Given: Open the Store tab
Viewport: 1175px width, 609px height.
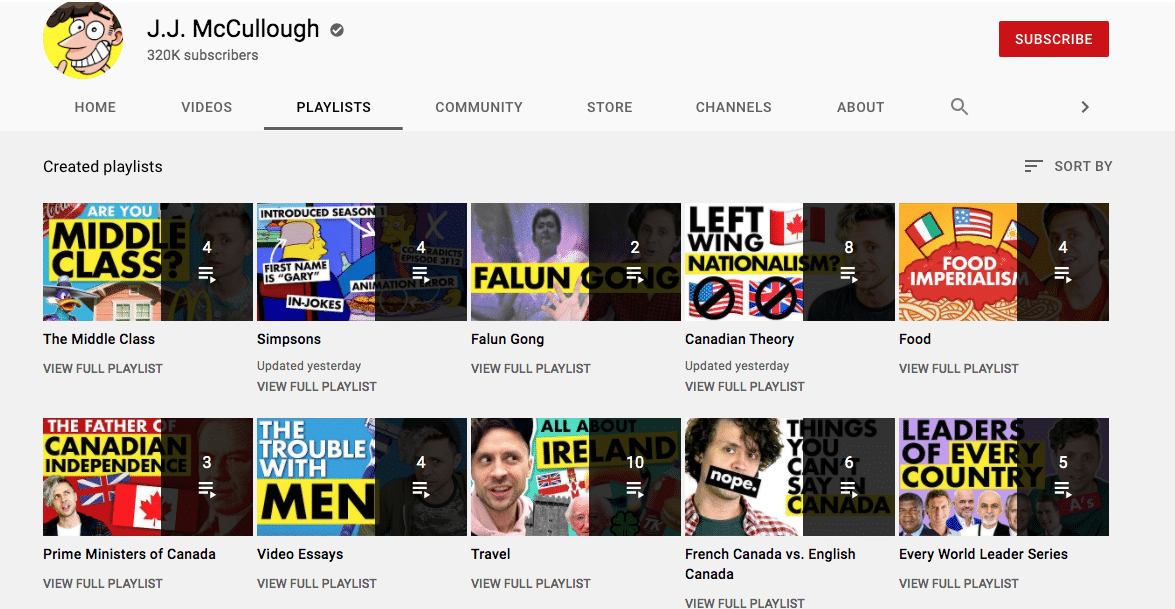Looking at the screenshot, I should [609, 107].
